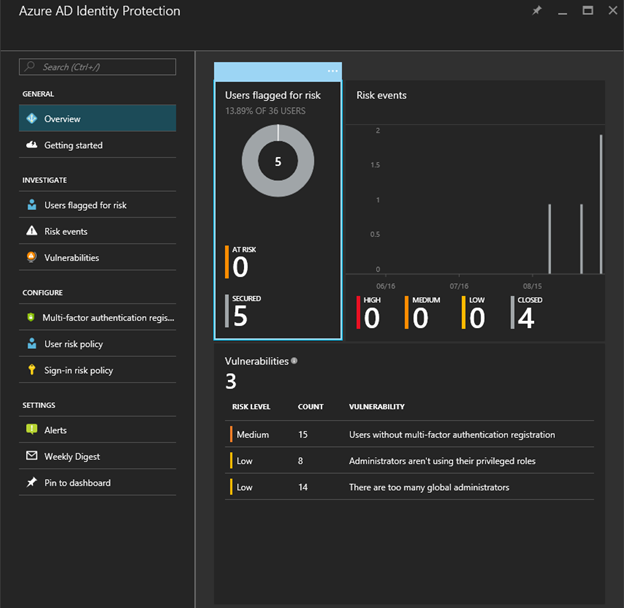The height and width of the screenshot is (608, 624).
Task: Click the Vulnerabilities icon in sidebar
Action: (x=30, y=257)
